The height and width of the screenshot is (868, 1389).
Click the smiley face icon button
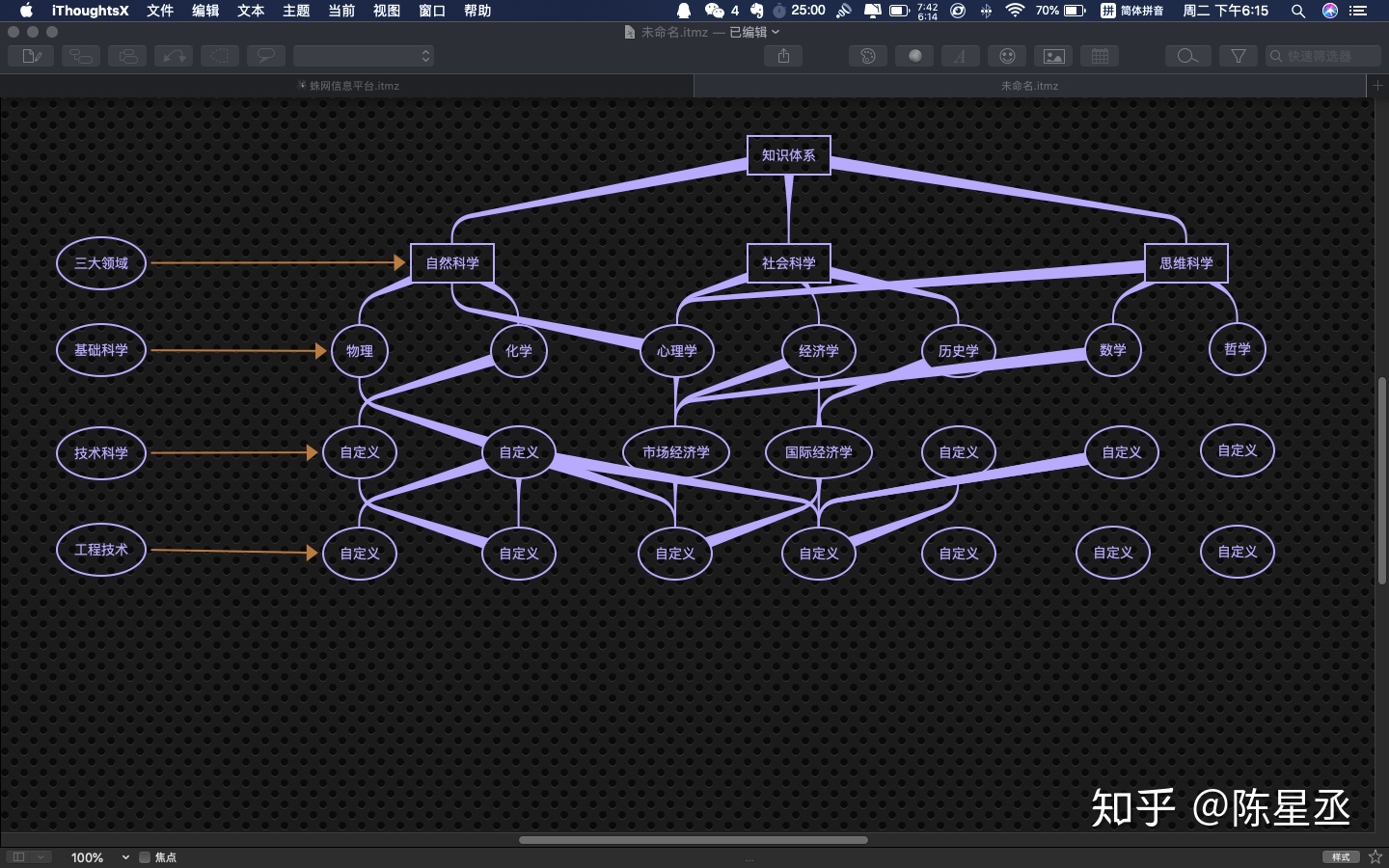(1007, 56)
